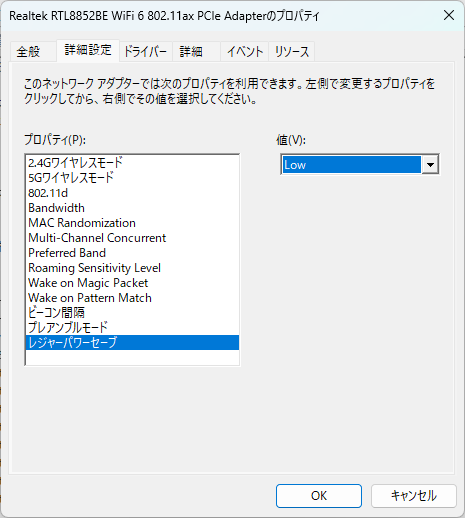Open the ドライバー tab
465x518 pixels.
tap(146, 52)
